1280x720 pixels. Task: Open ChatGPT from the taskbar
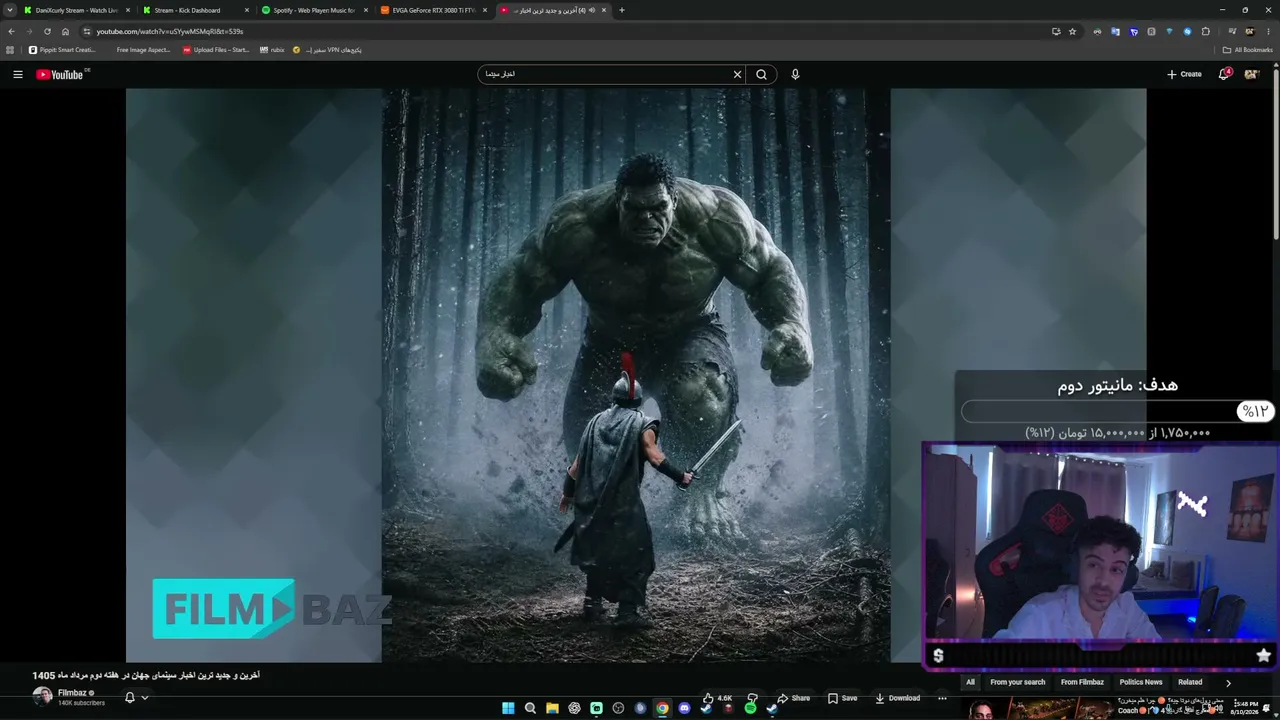574,708
